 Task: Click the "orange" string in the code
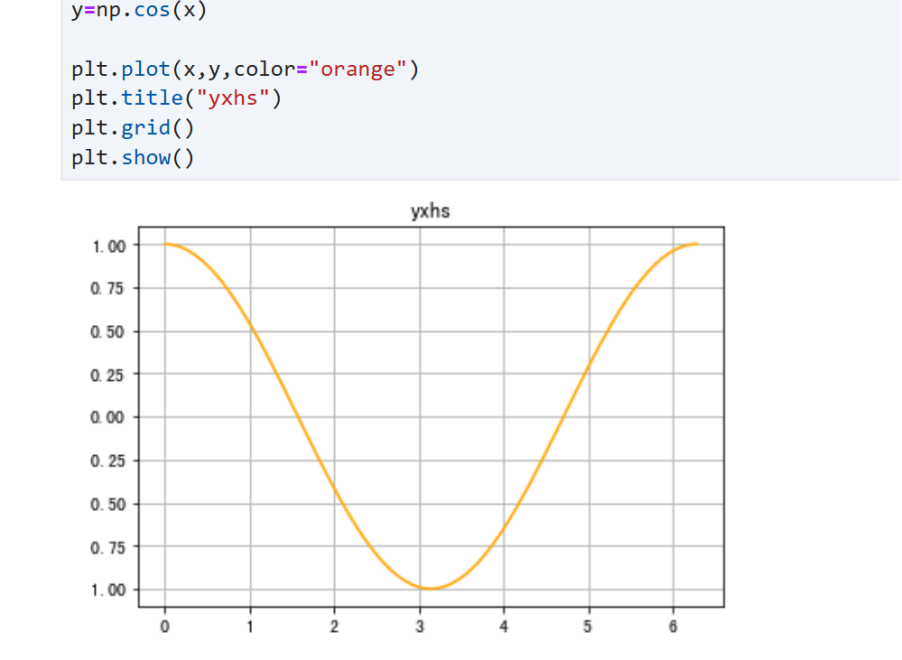(x=358, y=70)
